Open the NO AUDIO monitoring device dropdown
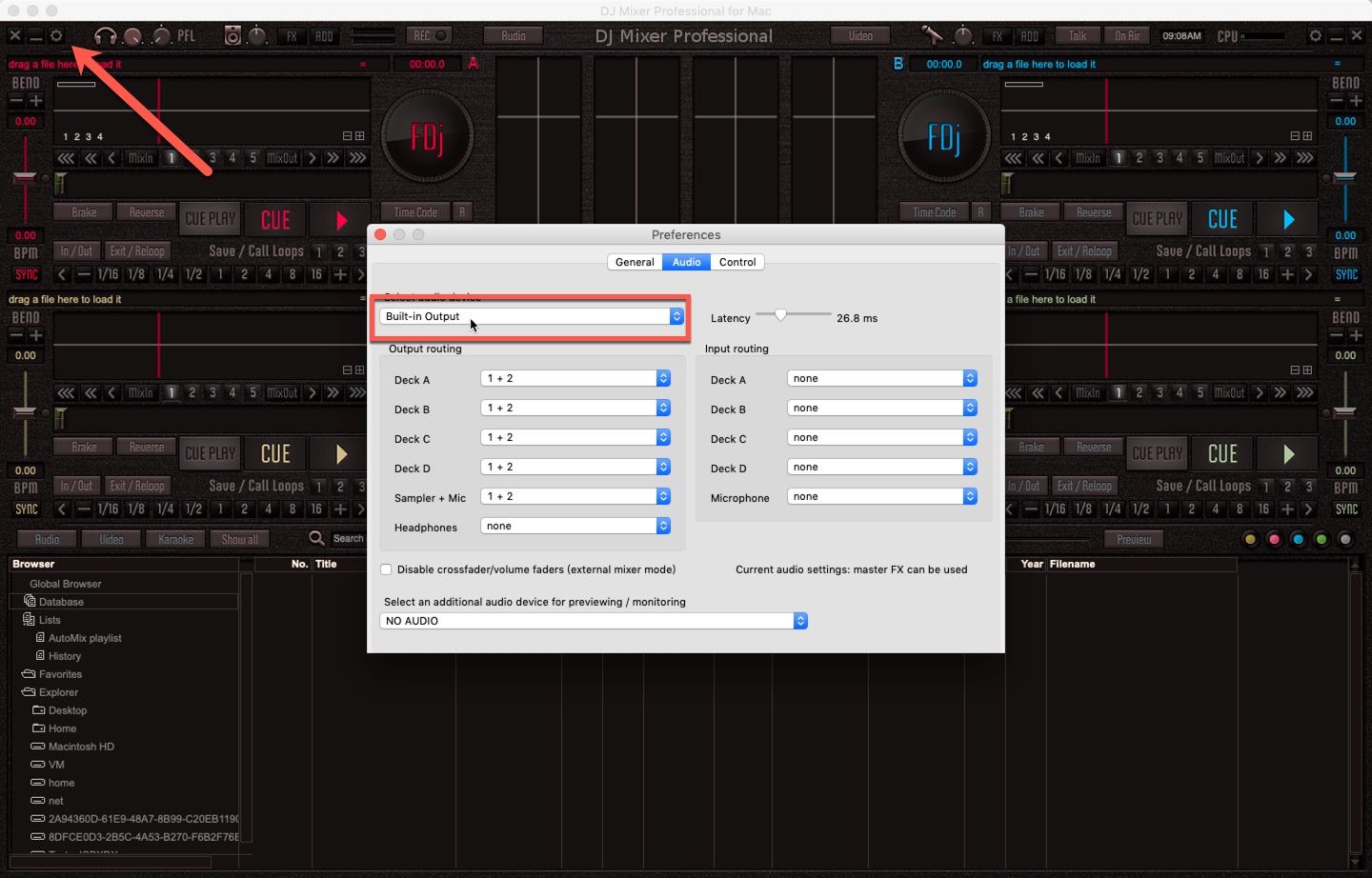This screenshot has height=878, width=1372. (x=594, y=621)
